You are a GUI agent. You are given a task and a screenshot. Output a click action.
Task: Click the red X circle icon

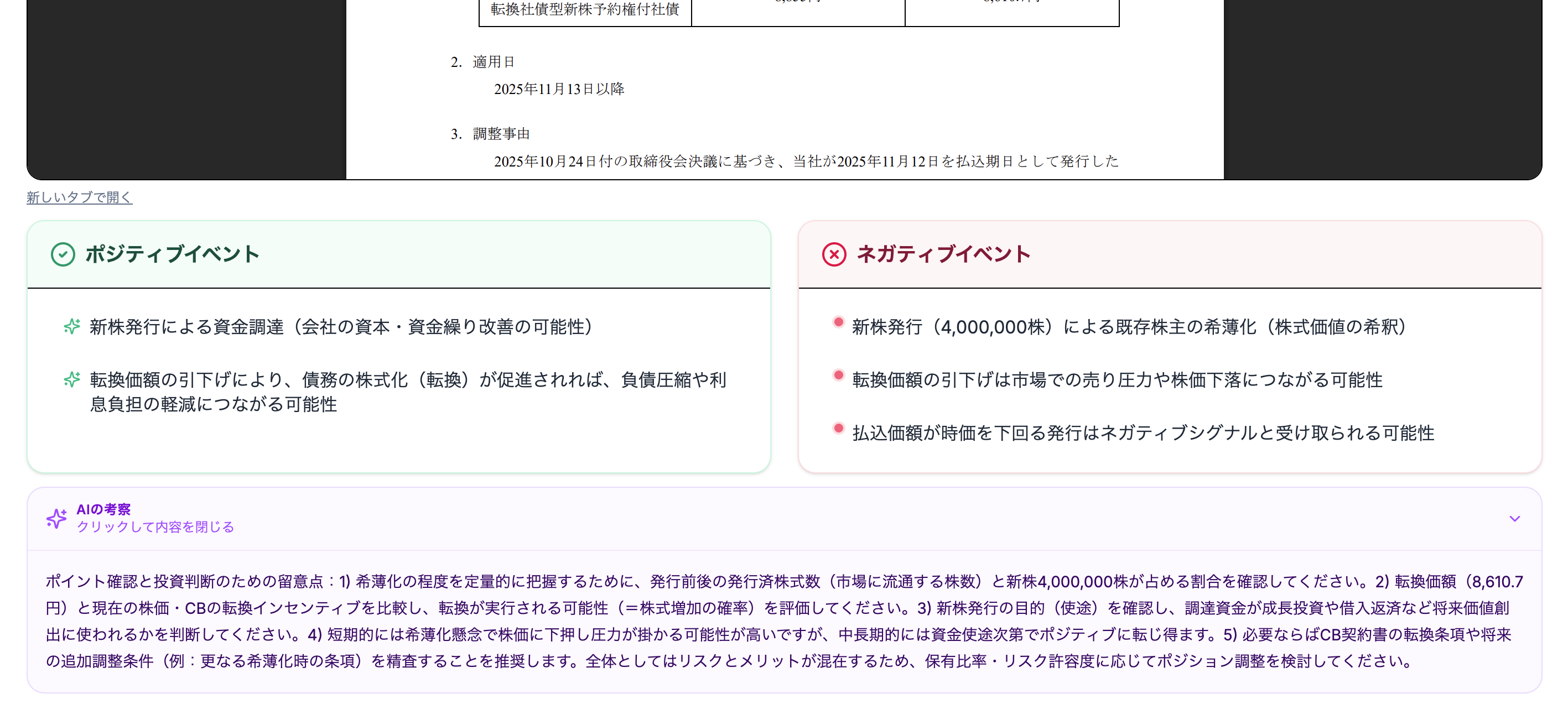[834, 254]
